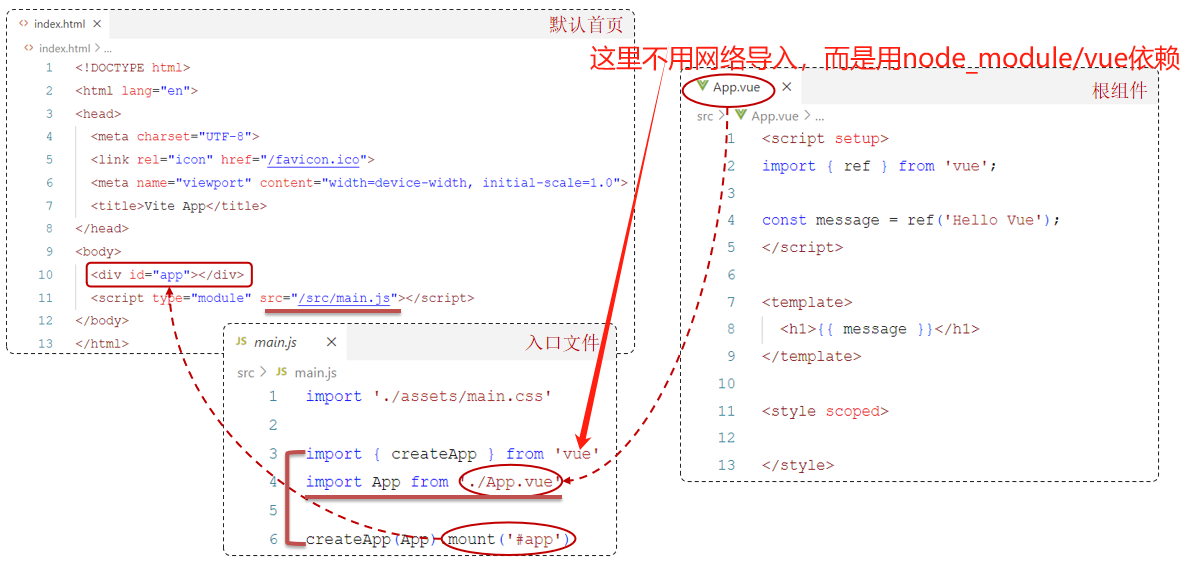Click the import './assets/main.css' line

(428, 396)
